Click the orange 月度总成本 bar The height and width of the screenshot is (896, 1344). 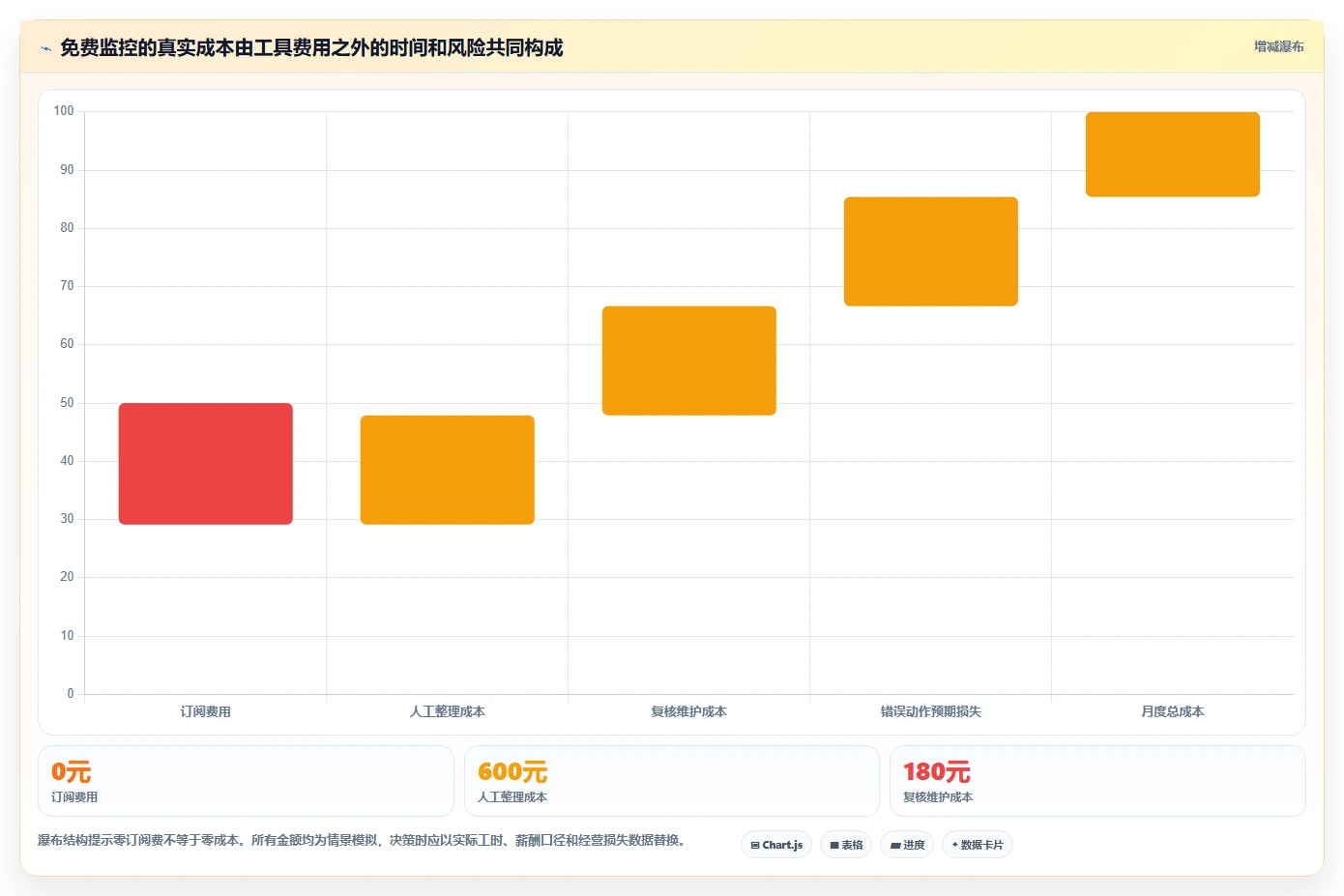[1173, 155]
